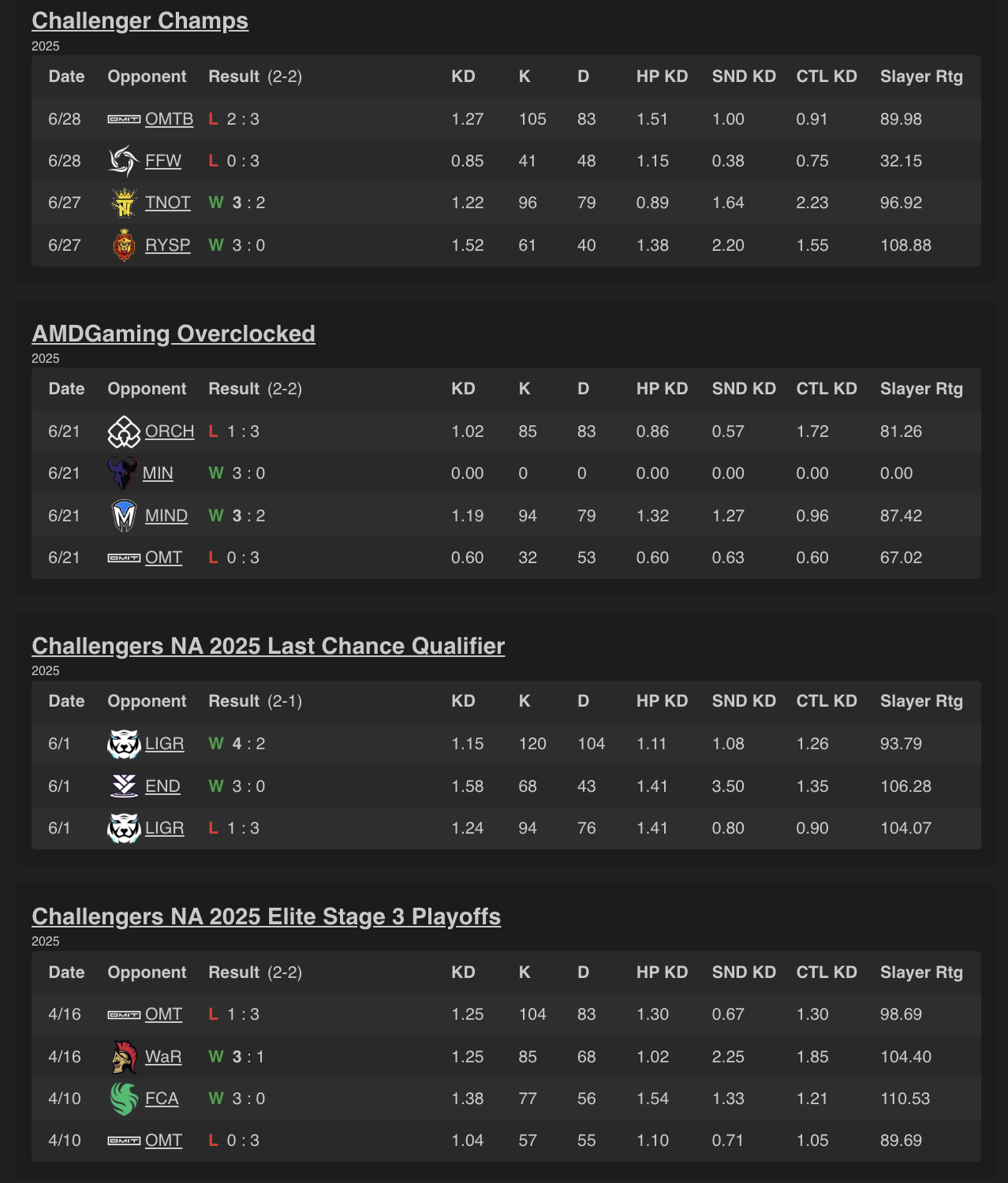Select the WaR opponent name link
The height and width of the screenshot is (1183, 1008).
point(163,1057)
